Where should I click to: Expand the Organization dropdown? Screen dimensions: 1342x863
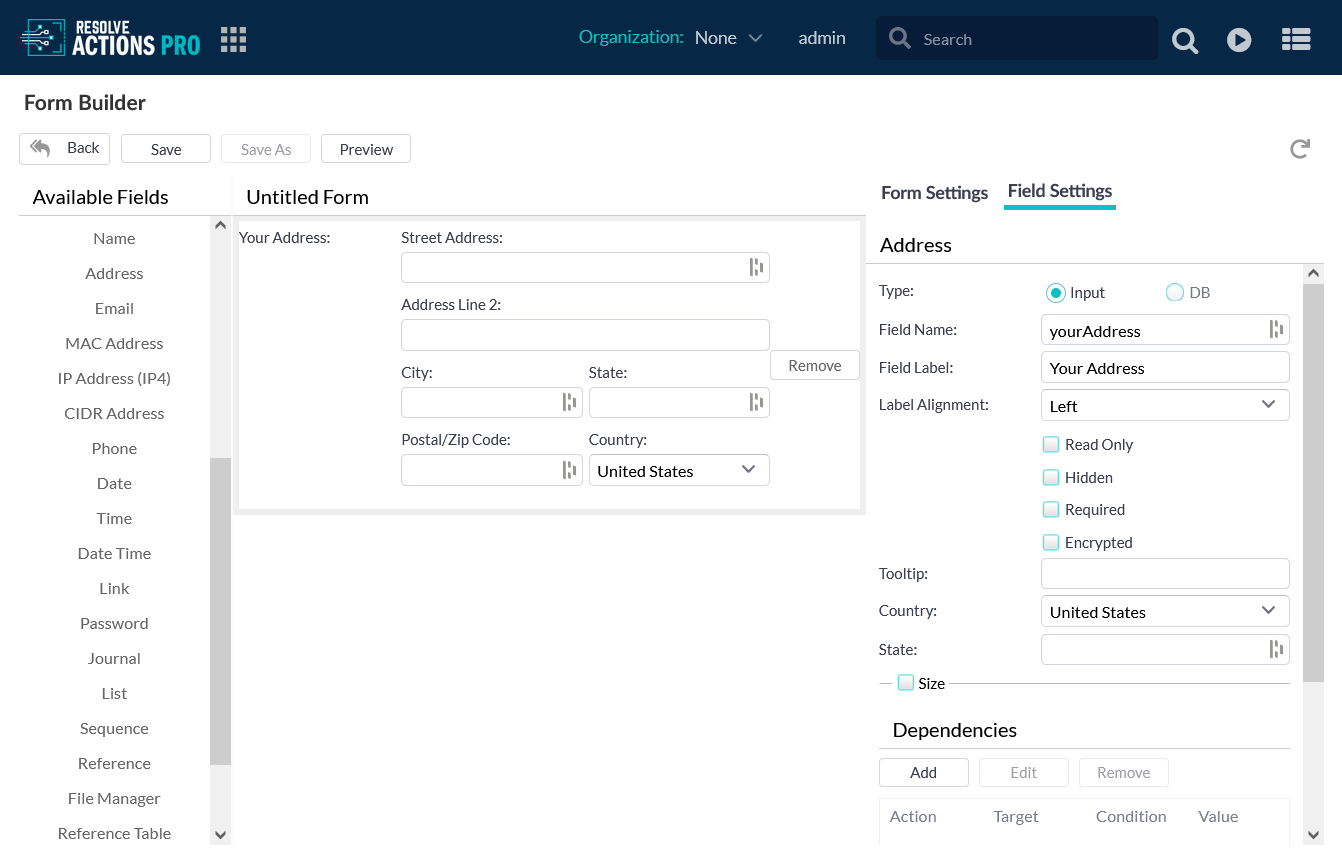tap(728, 38)
